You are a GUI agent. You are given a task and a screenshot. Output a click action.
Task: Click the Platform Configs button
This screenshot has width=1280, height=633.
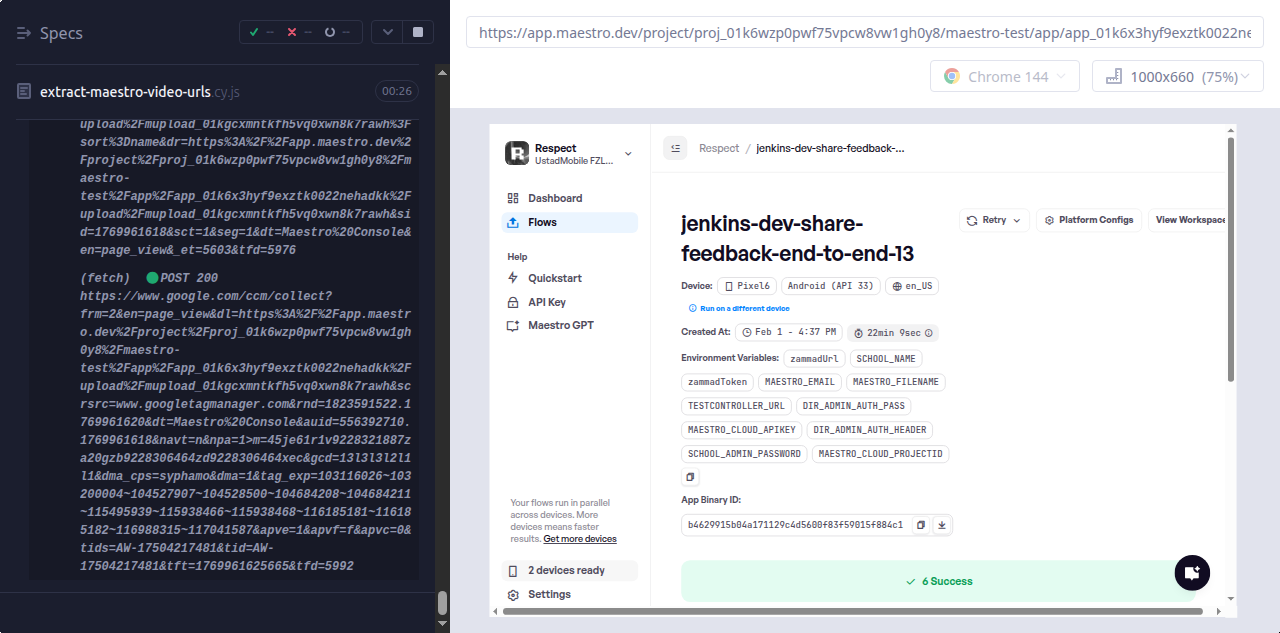tap(1089, 220)
